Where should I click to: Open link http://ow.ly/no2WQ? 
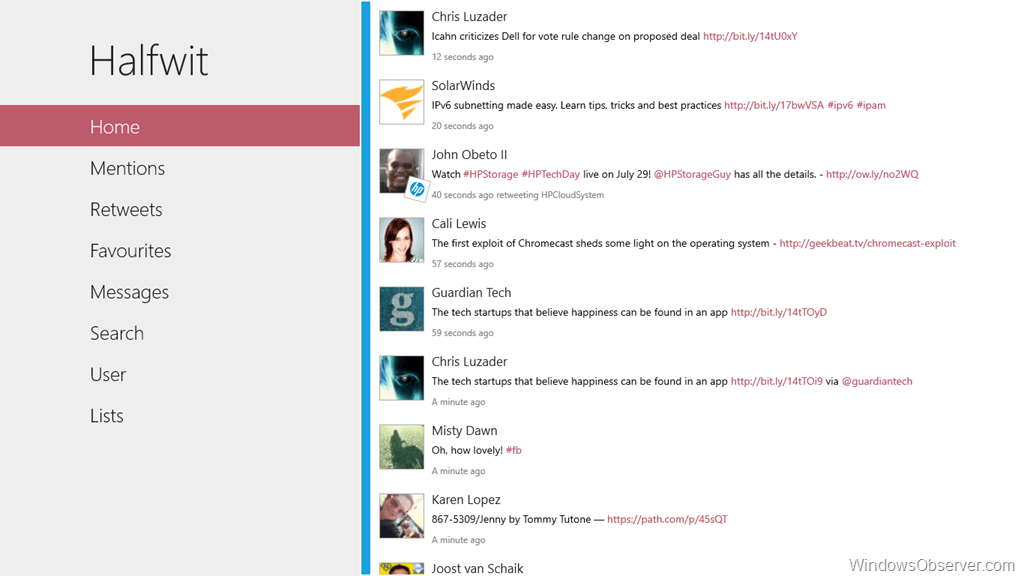(x=872, y=174)
